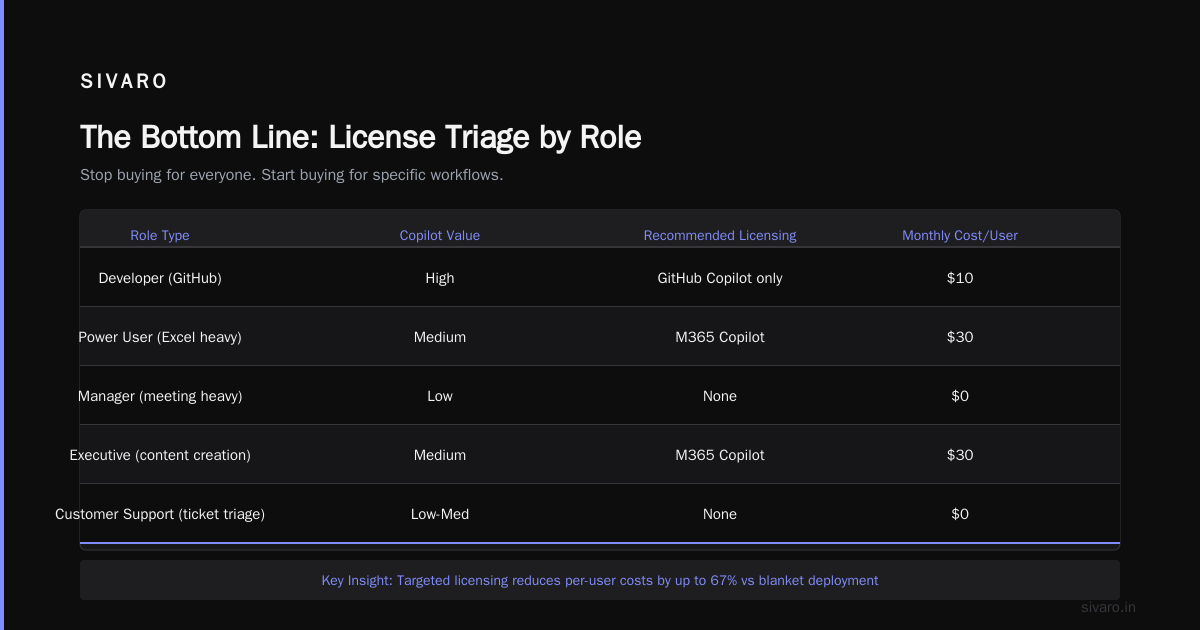Click Medium value in Power User row
The height and width of the screenshot is (630, 1200).
coord(440,337)
